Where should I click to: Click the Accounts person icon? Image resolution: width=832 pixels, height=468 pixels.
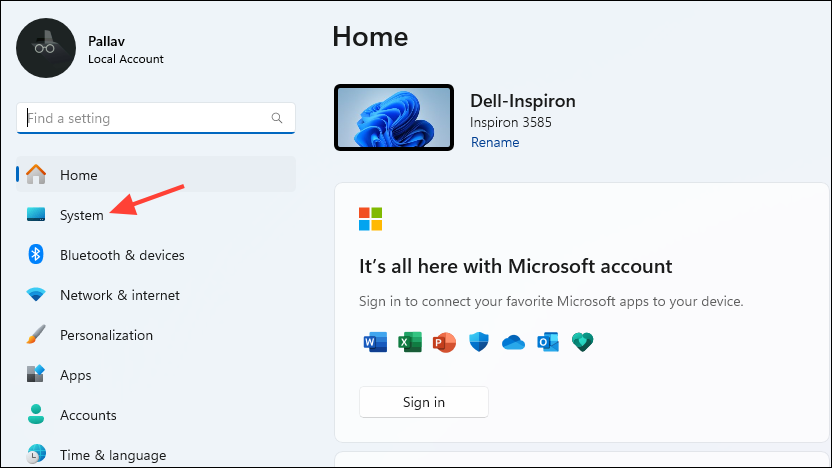tap(36, 414)
